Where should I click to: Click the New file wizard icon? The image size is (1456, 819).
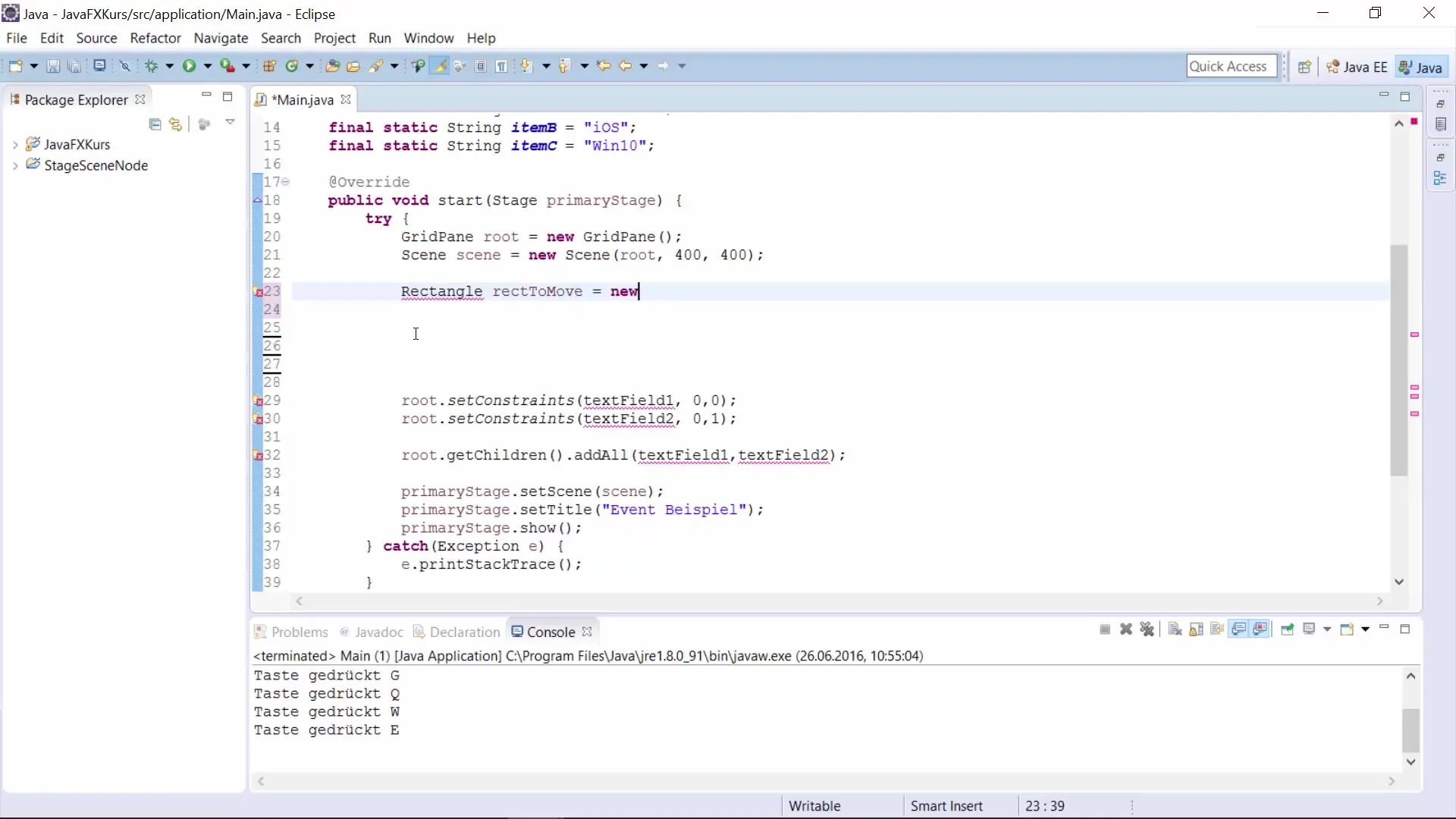pos(15,66)
